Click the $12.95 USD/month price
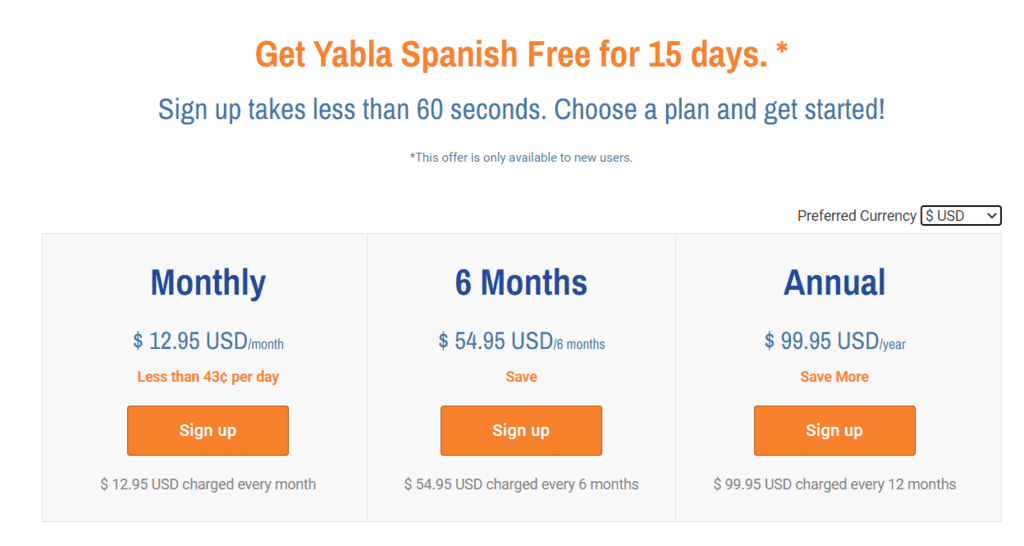This screenshot has width=1024, height=546. tap(208, 342)
